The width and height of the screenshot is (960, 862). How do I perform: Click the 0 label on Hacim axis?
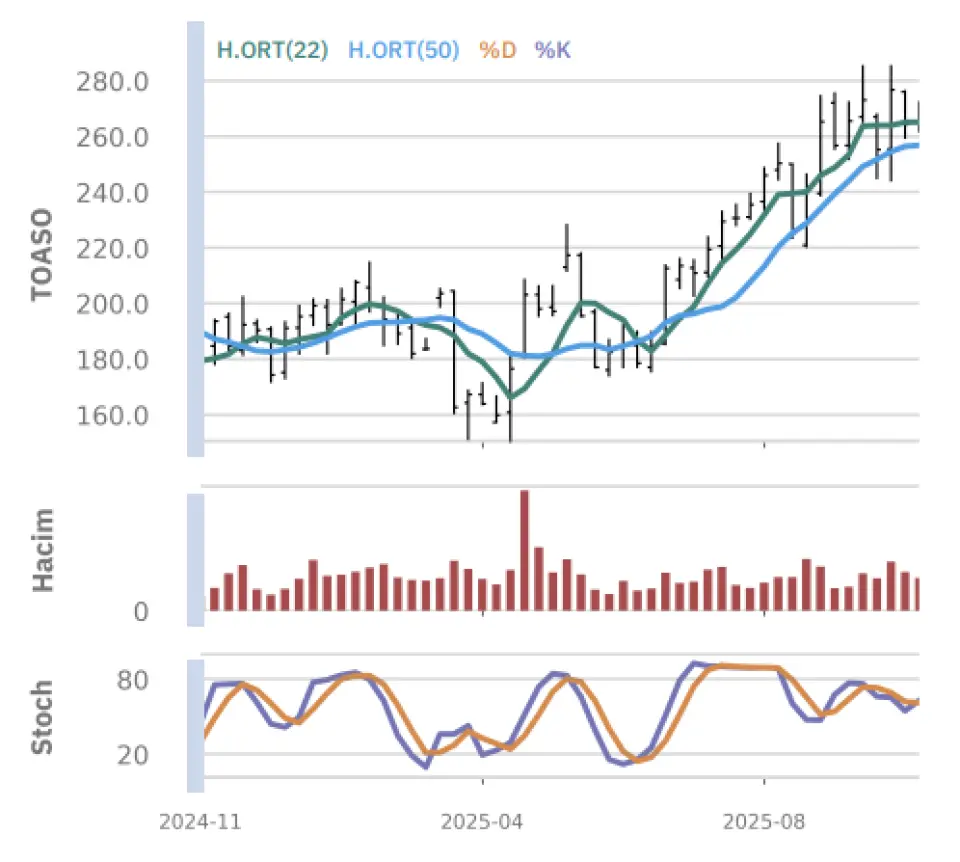coord(142,612)
